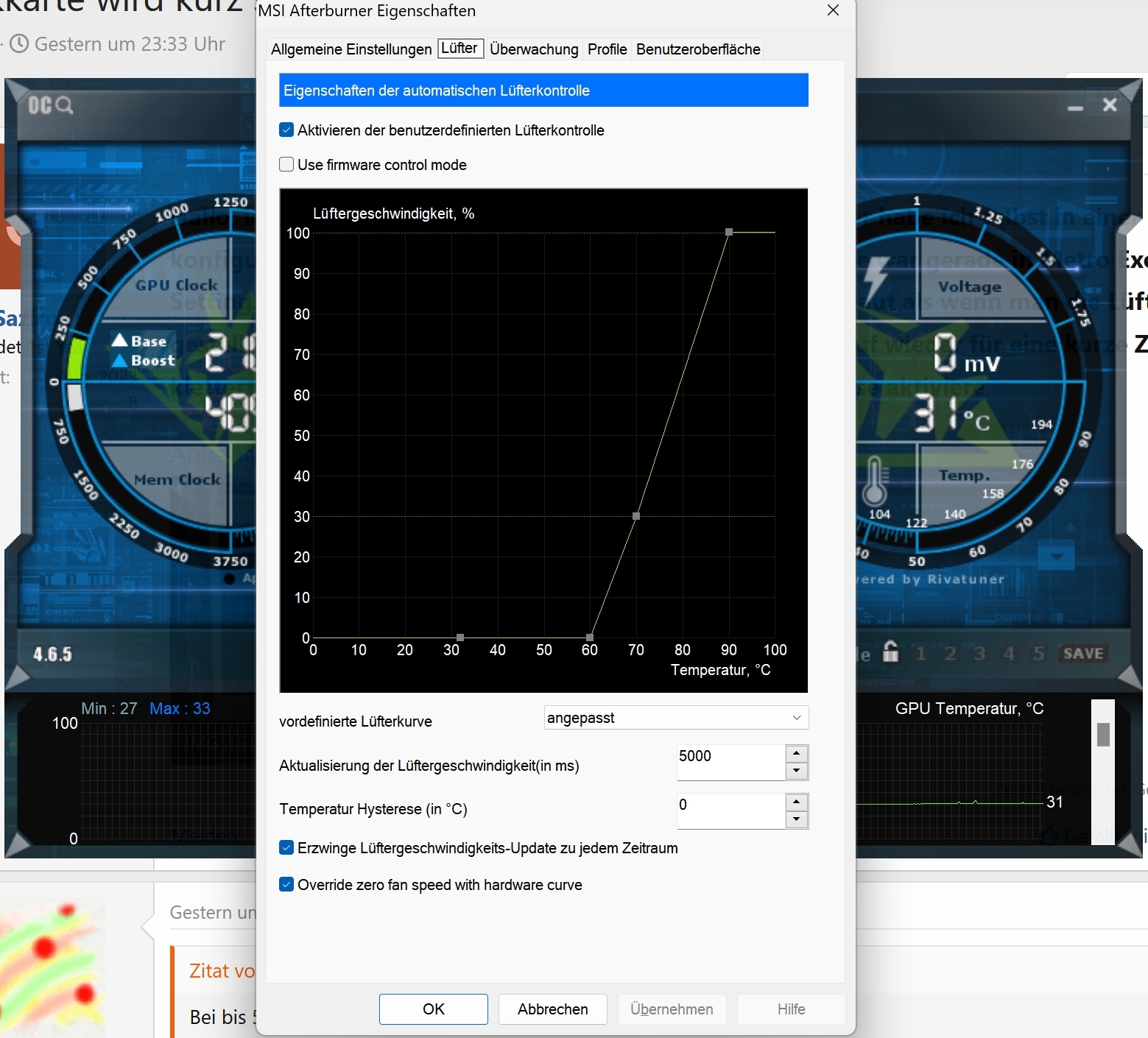1148x1038 pixels.
Task: Select profile slot 2 in Afterburner
Action: tap(951, 654)
